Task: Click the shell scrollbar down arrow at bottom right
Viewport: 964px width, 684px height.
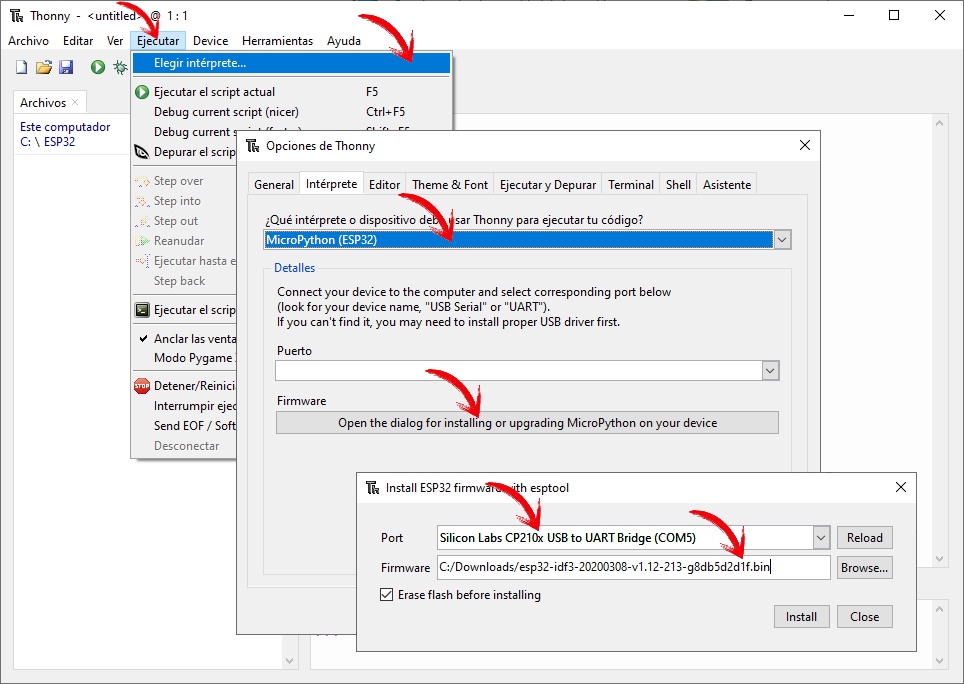Action: tap(939, 661)
